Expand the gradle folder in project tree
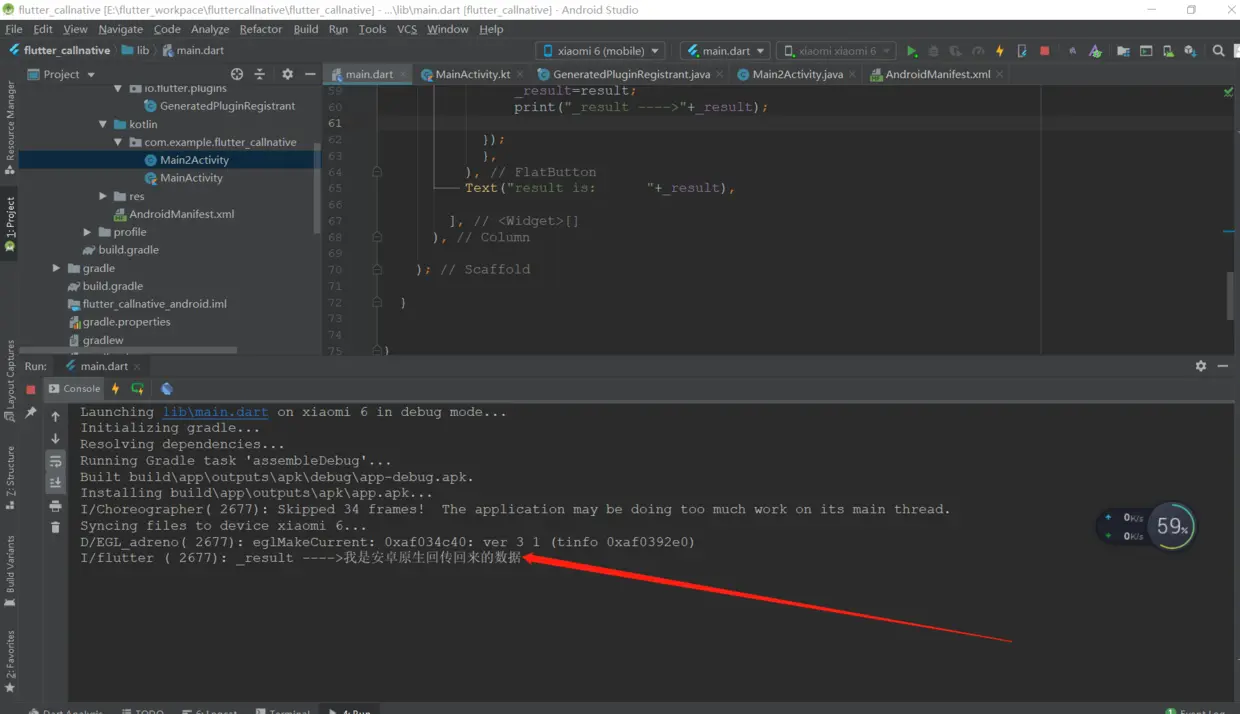The width and height of the screenshot is (1240, 714). point(57,268)
